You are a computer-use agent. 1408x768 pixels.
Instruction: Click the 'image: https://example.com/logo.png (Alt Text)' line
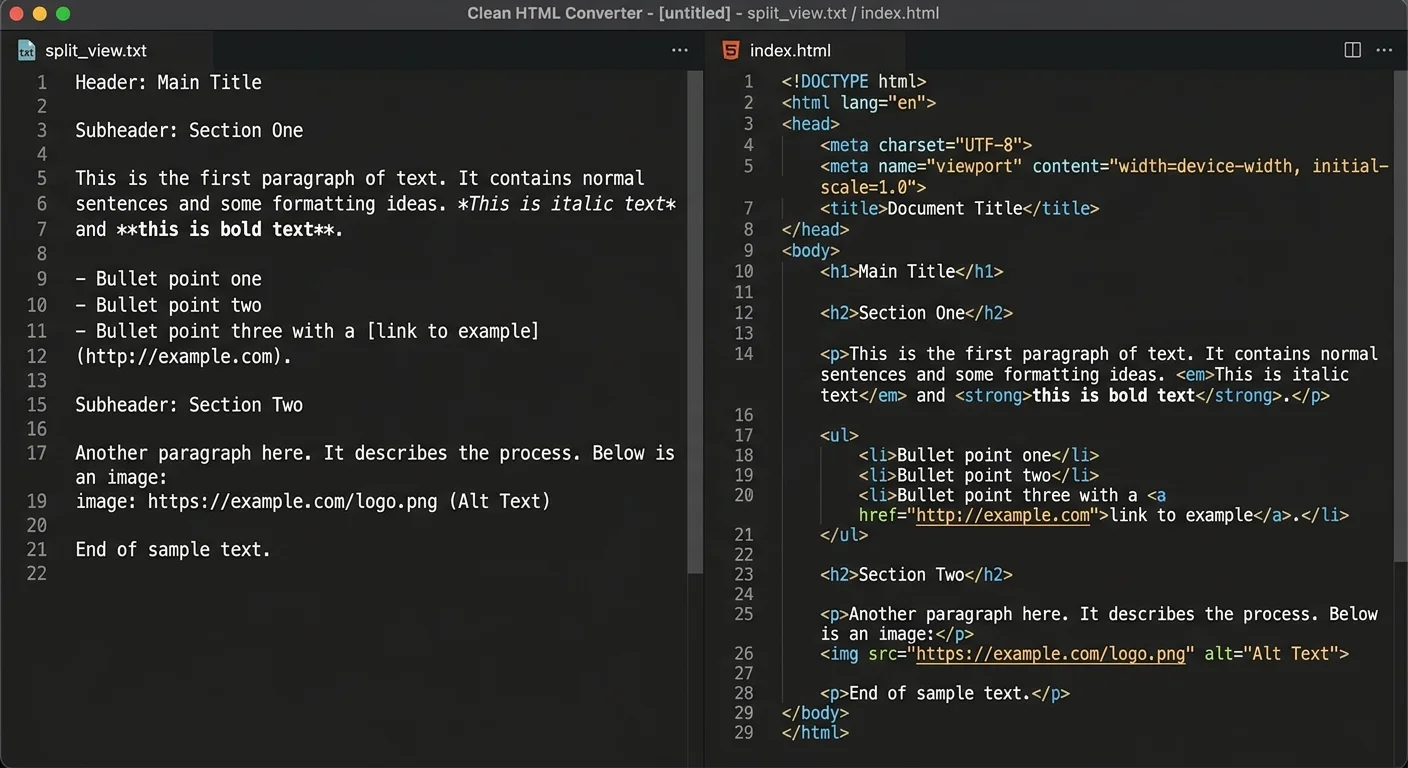tap(313, 501)
